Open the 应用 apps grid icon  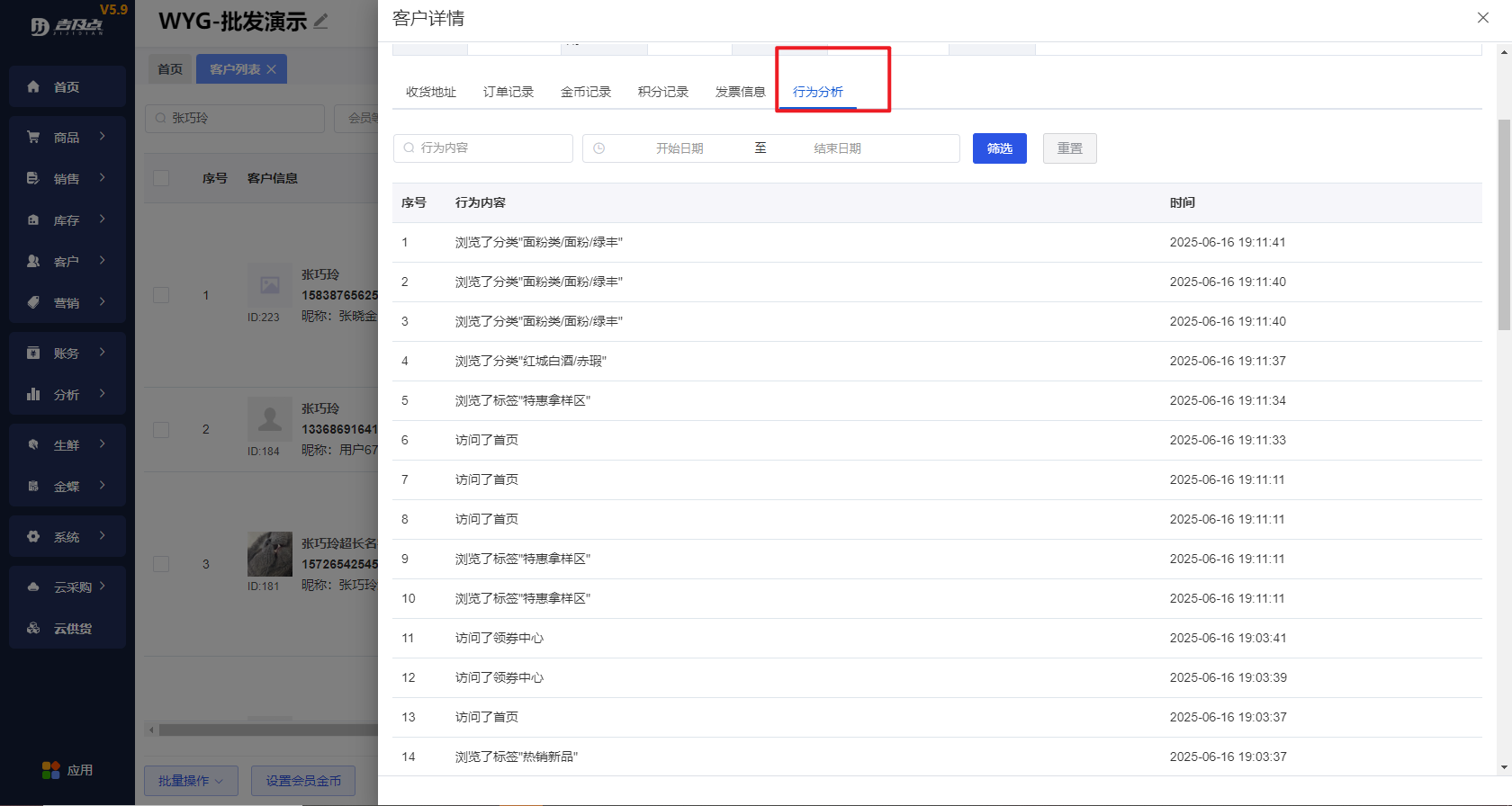[x=50, y=770]
